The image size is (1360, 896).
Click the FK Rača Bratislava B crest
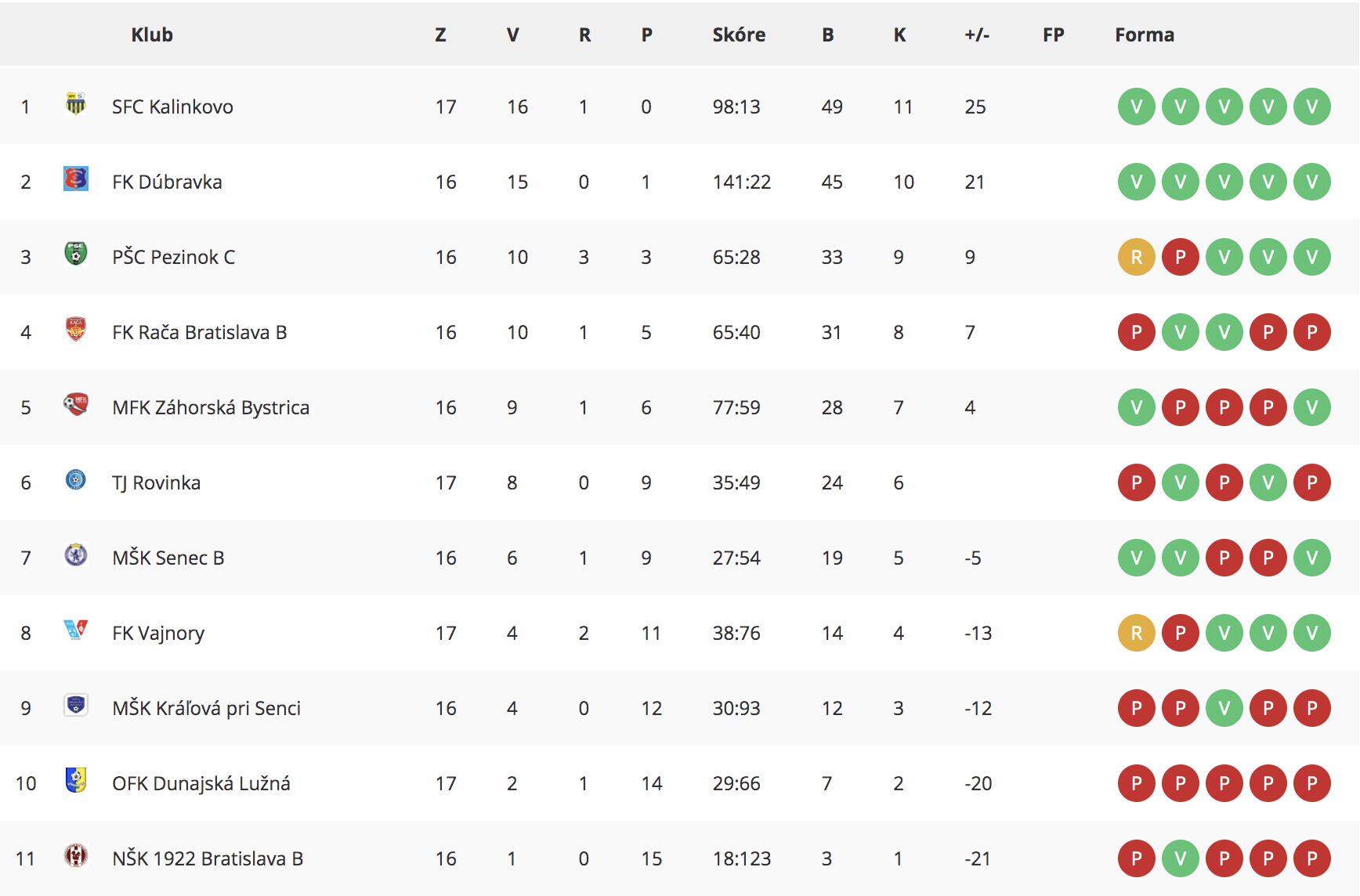tap(76, 330)
